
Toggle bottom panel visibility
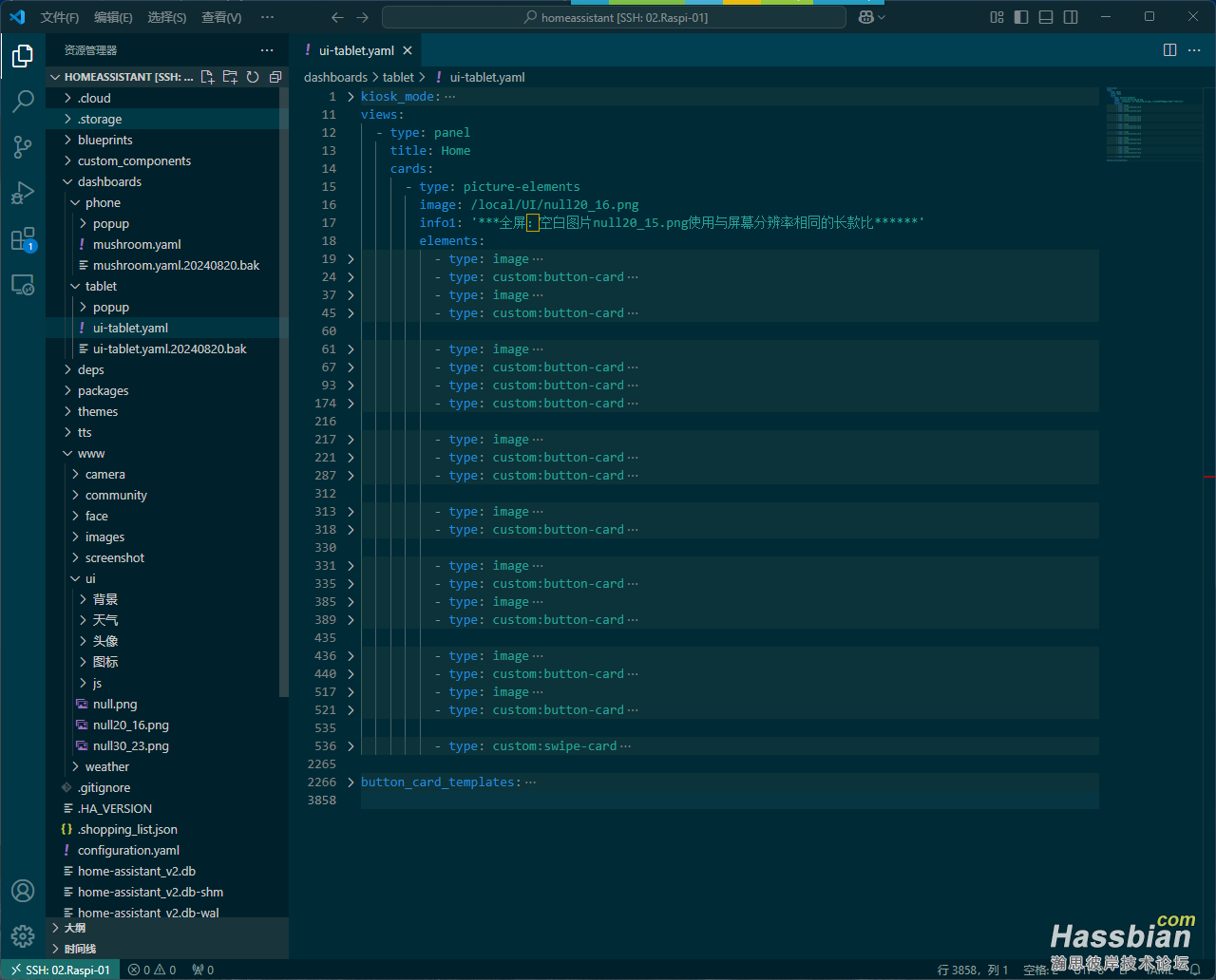coord(1046,17)
